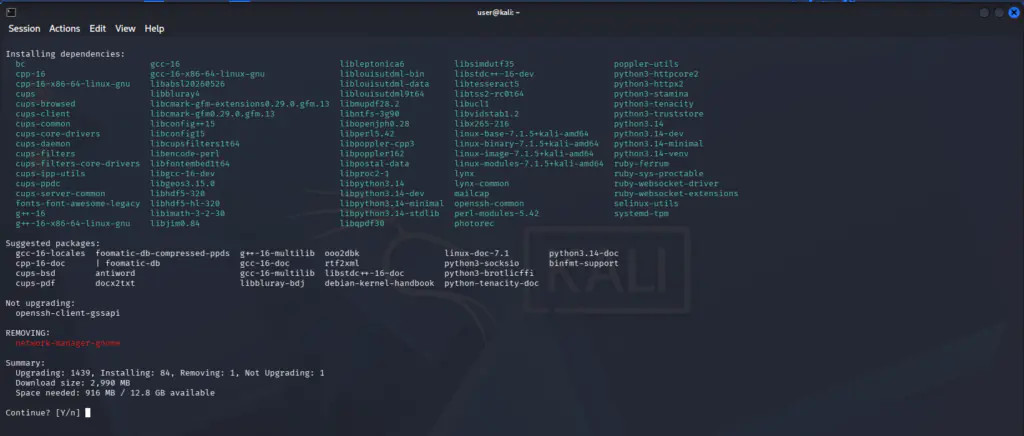This screenshot has height=436, width=1024.
Task: Click the libx265-216 package name
Action: pos(481,124)
